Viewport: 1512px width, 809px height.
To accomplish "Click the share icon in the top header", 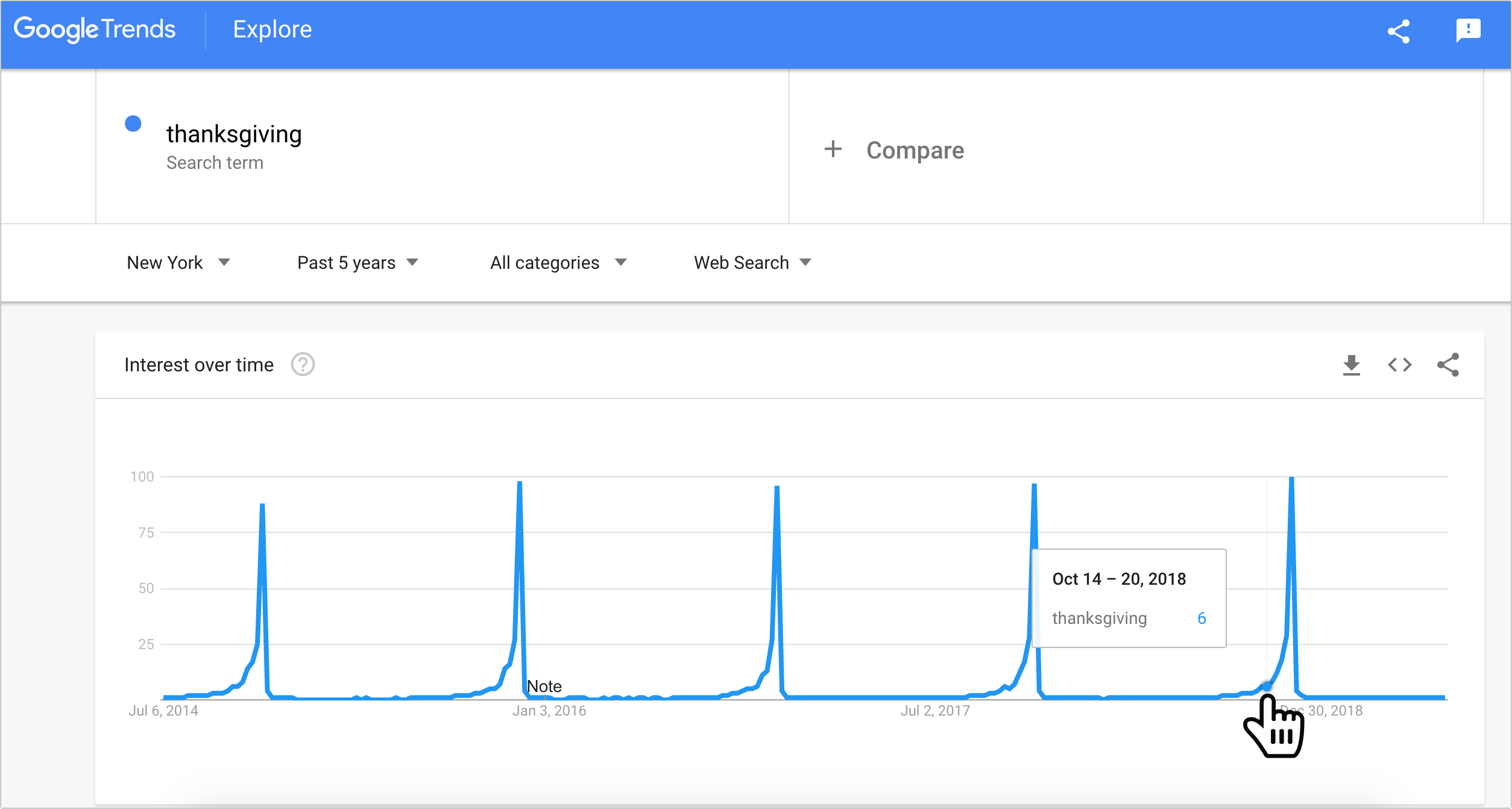I will click(x=1399, y=31).
